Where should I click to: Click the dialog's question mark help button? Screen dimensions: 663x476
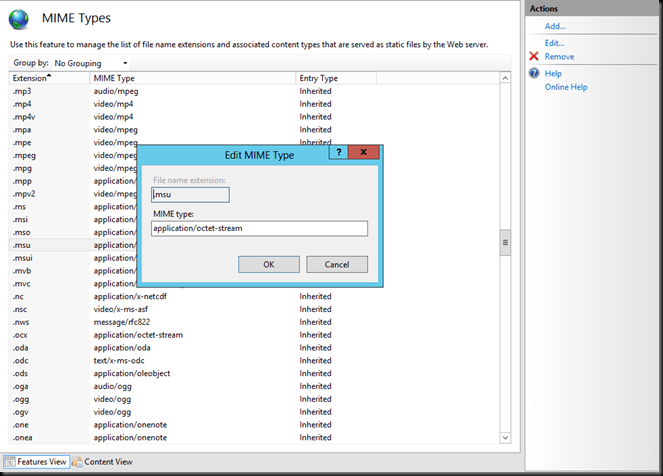pos(339,154)
